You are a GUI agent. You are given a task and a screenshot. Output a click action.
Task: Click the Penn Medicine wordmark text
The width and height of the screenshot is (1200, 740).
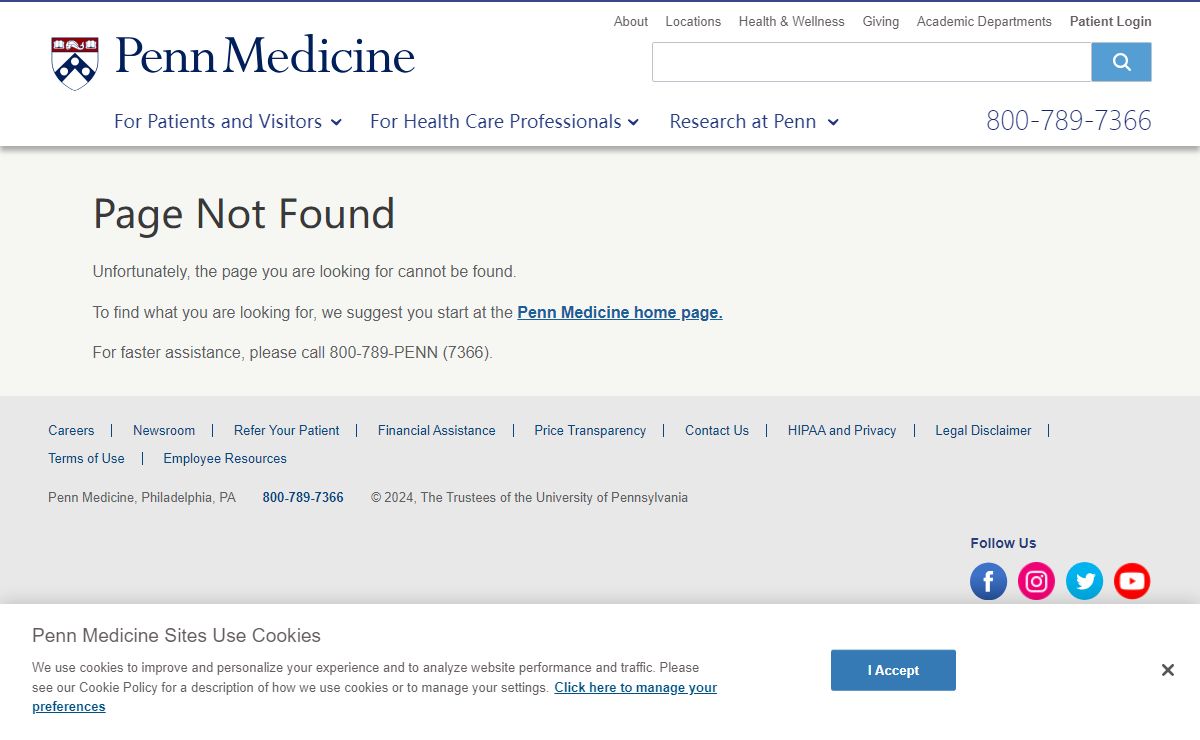click(x=265, y=57)
